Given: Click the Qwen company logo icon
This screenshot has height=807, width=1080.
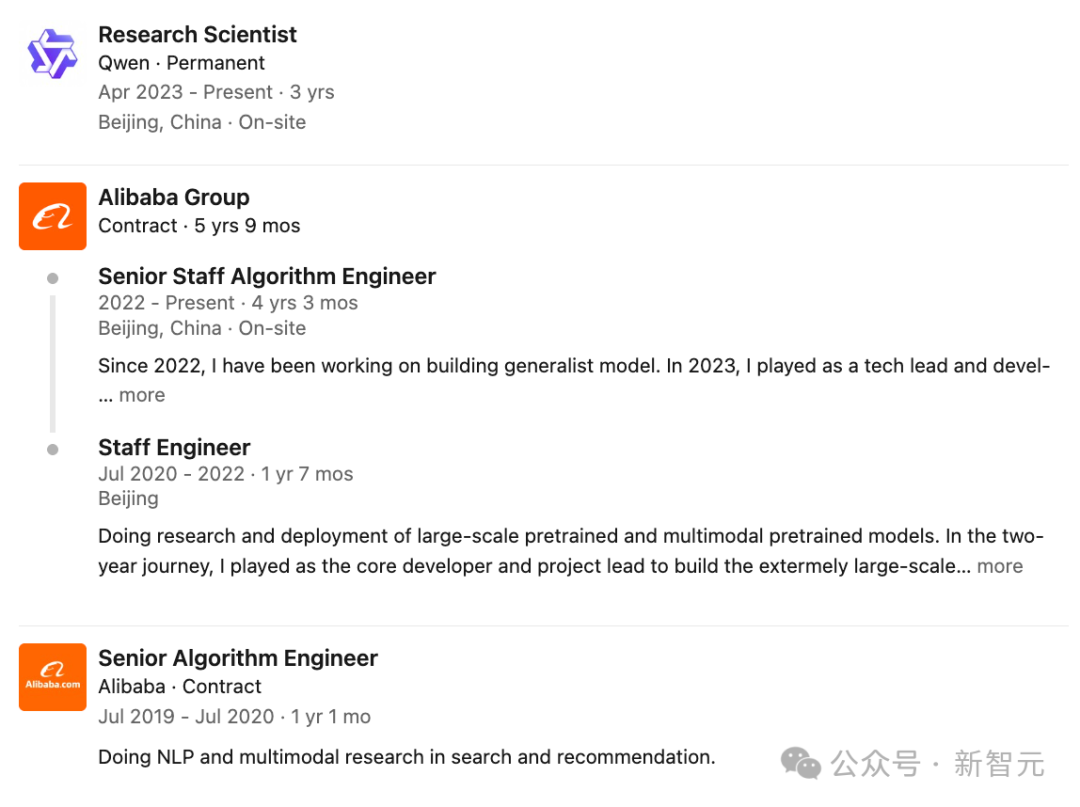Looking at the screenshot, I should click(x=52, y=54).
